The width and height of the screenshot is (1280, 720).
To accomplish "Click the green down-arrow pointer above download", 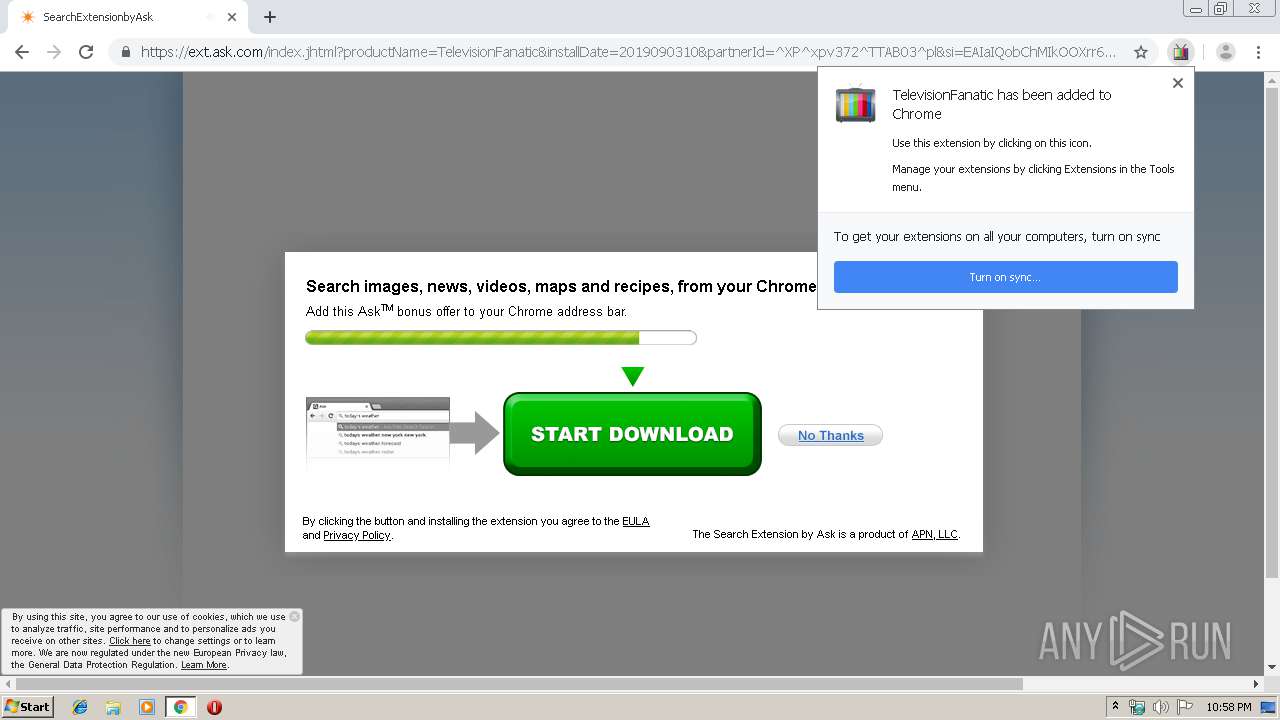I will pyautogui.click(x=632, y=376).
